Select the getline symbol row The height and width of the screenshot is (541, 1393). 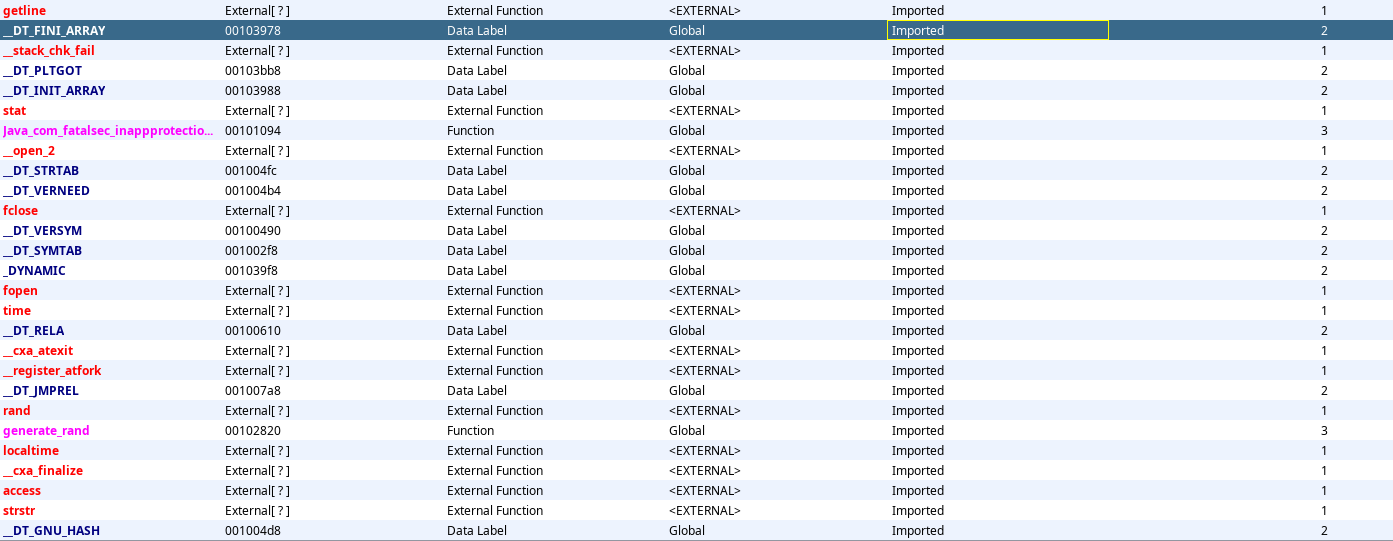(24, 11)
